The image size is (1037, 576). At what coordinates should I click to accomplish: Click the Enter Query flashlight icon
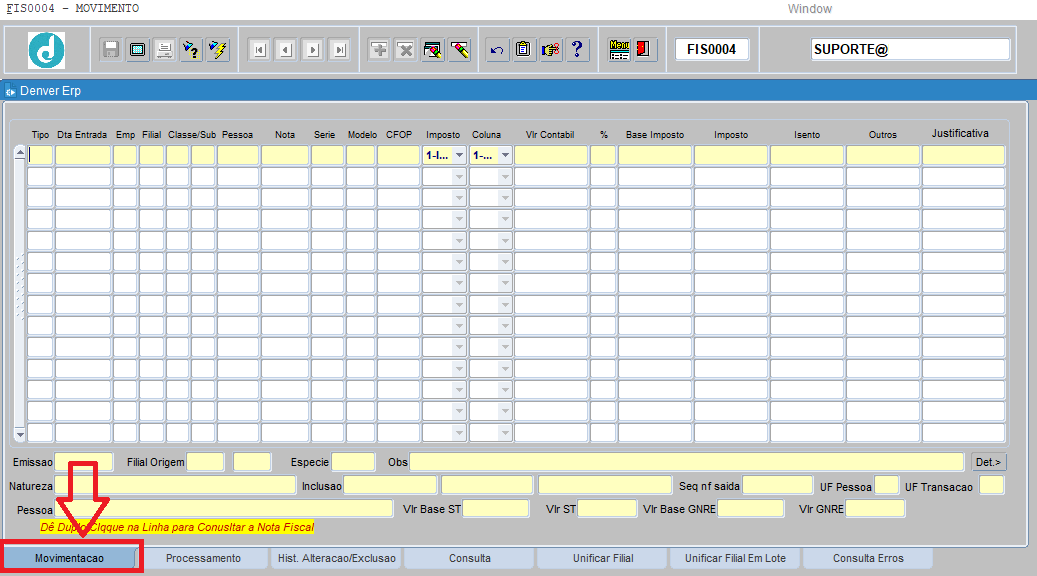(x=190, y=50)
